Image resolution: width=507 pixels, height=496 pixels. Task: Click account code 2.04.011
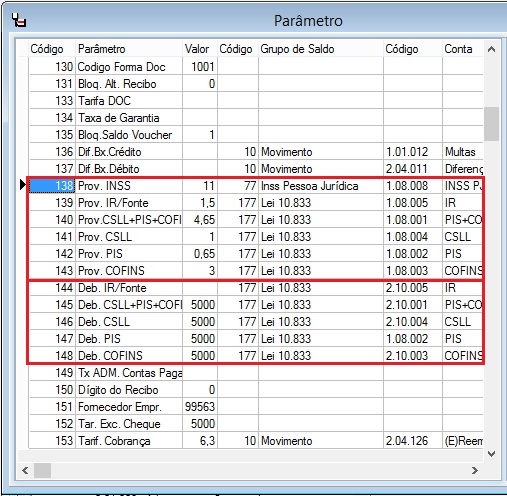[413, 169]
